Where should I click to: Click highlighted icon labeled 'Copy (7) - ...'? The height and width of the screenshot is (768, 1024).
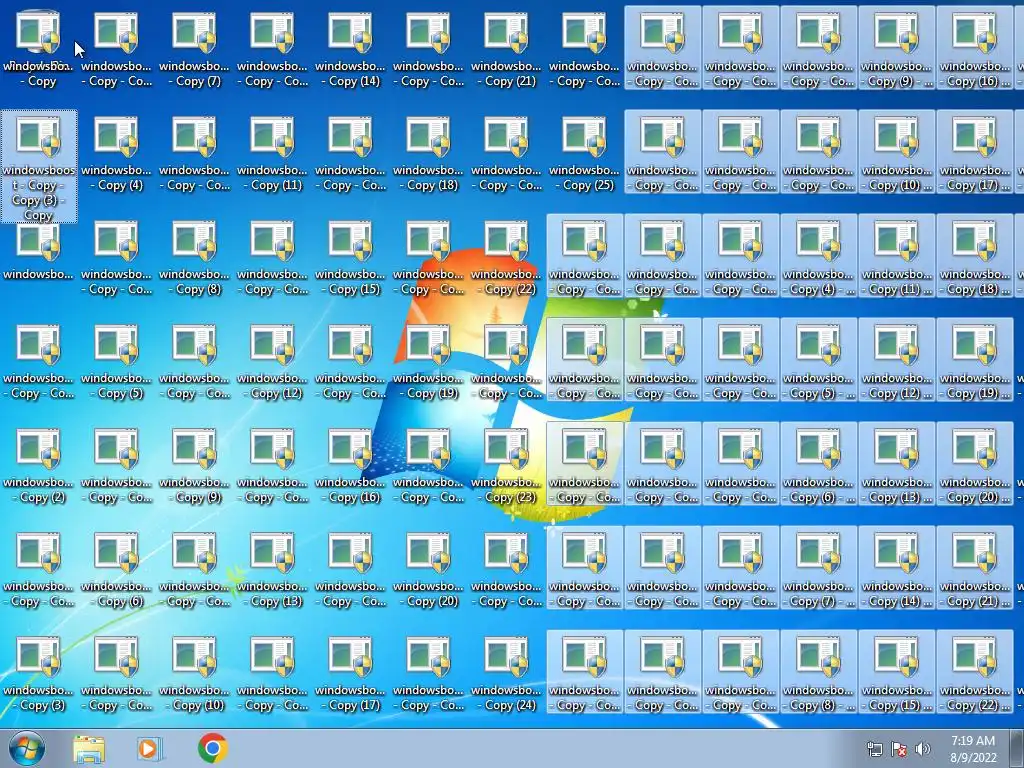tap(818, 569)
